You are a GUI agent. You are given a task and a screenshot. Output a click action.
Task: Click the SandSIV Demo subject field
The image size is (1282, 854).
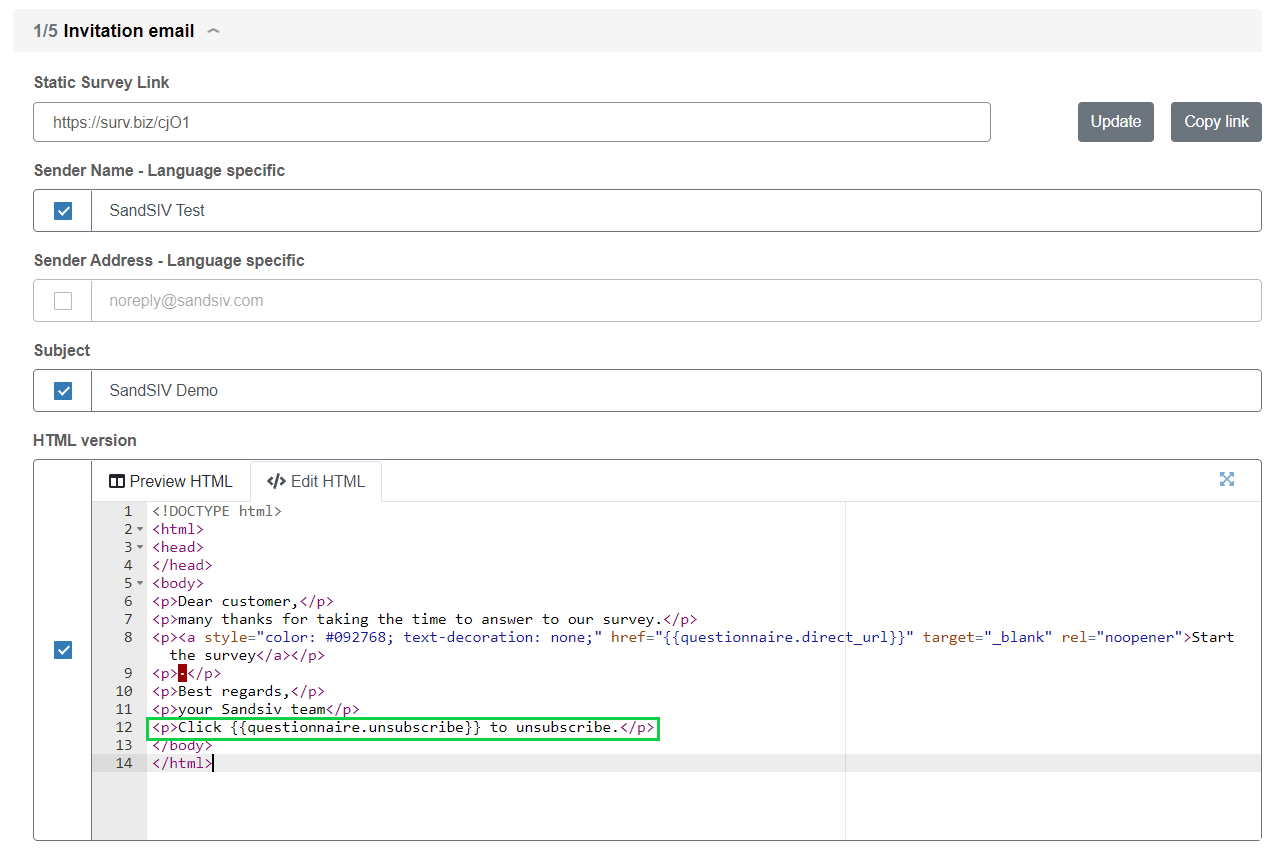[x=676, y=391]
